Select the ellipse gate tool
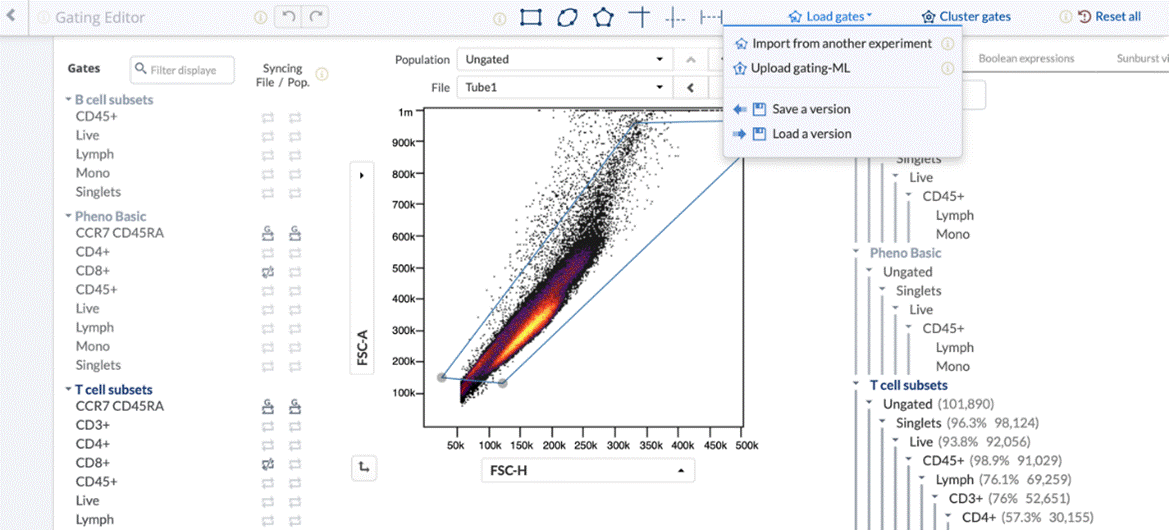 coord(567,17)
